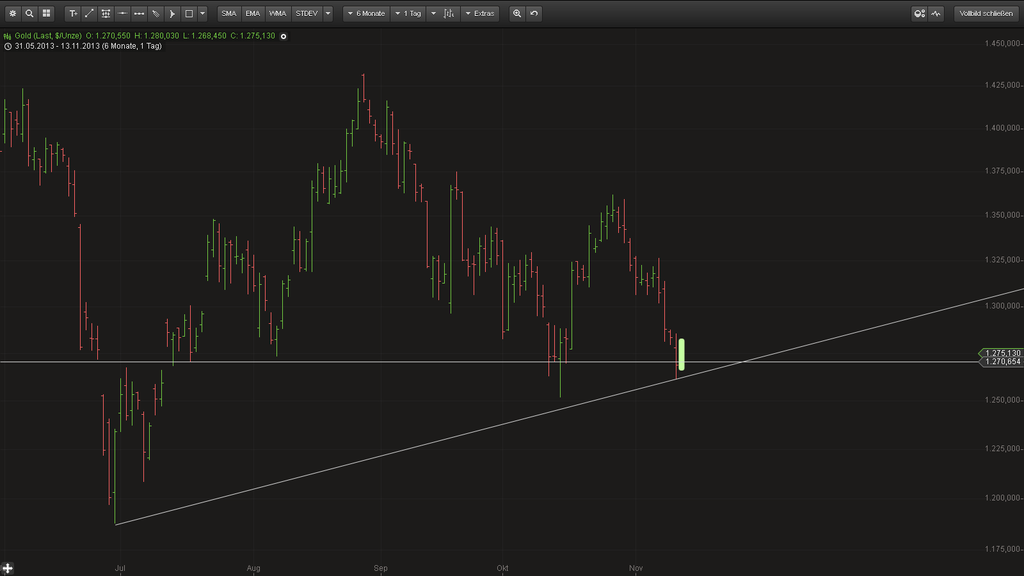Open chart type dropdown arrow

(433, 13)
